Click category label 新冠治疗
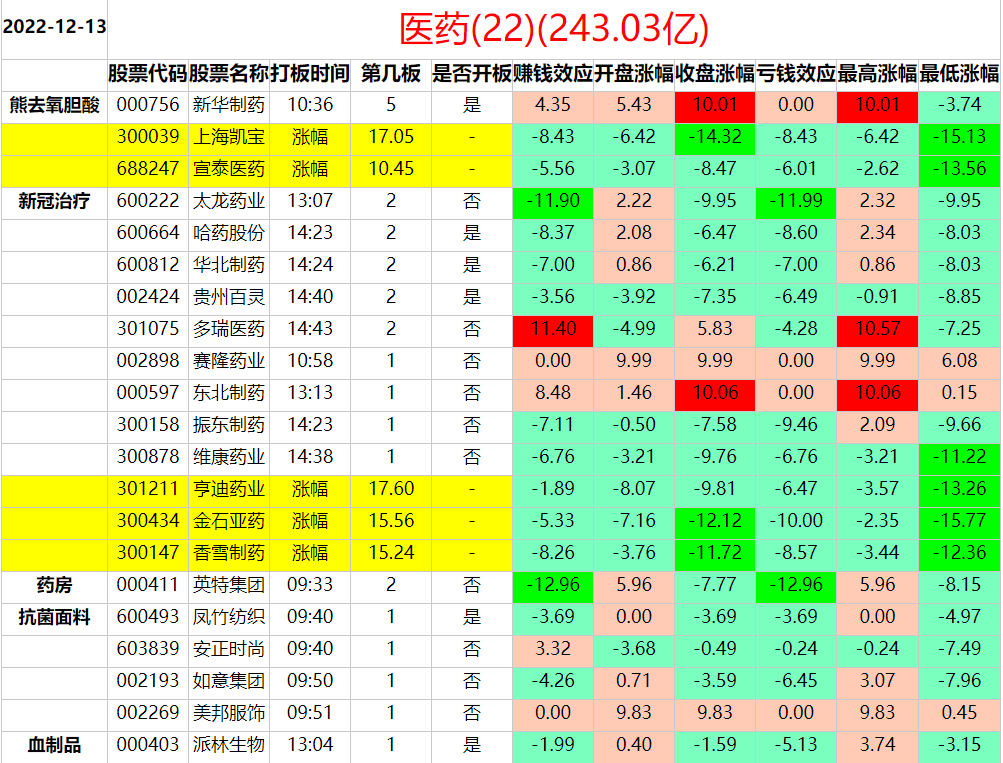This screenshot has height=763, width=1003. (x=54, y=201)
